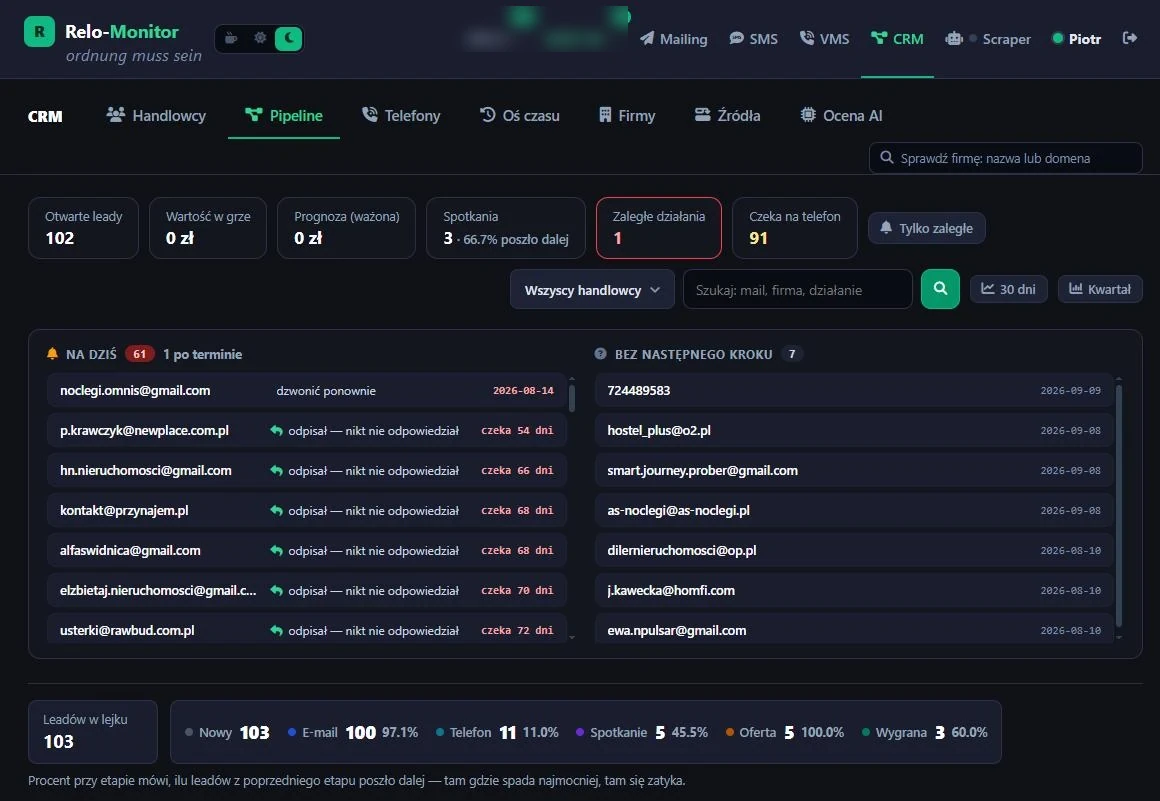Select the Pipeline tab
The height and width of the screenshot is (801, 1160).
(x=284, y=115)
